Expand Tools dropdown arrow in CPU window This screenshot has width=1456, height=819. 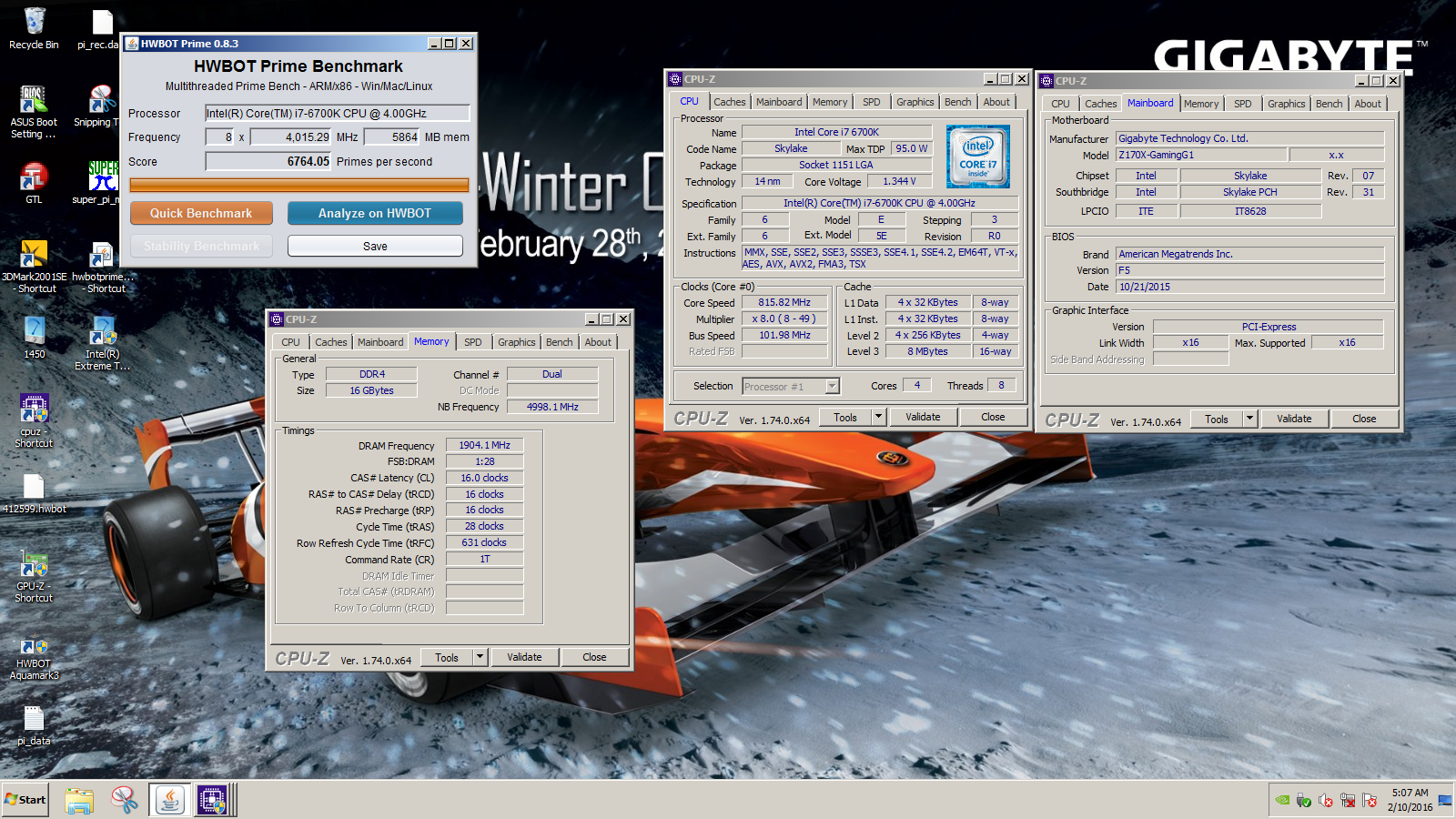tap(878, 417)
